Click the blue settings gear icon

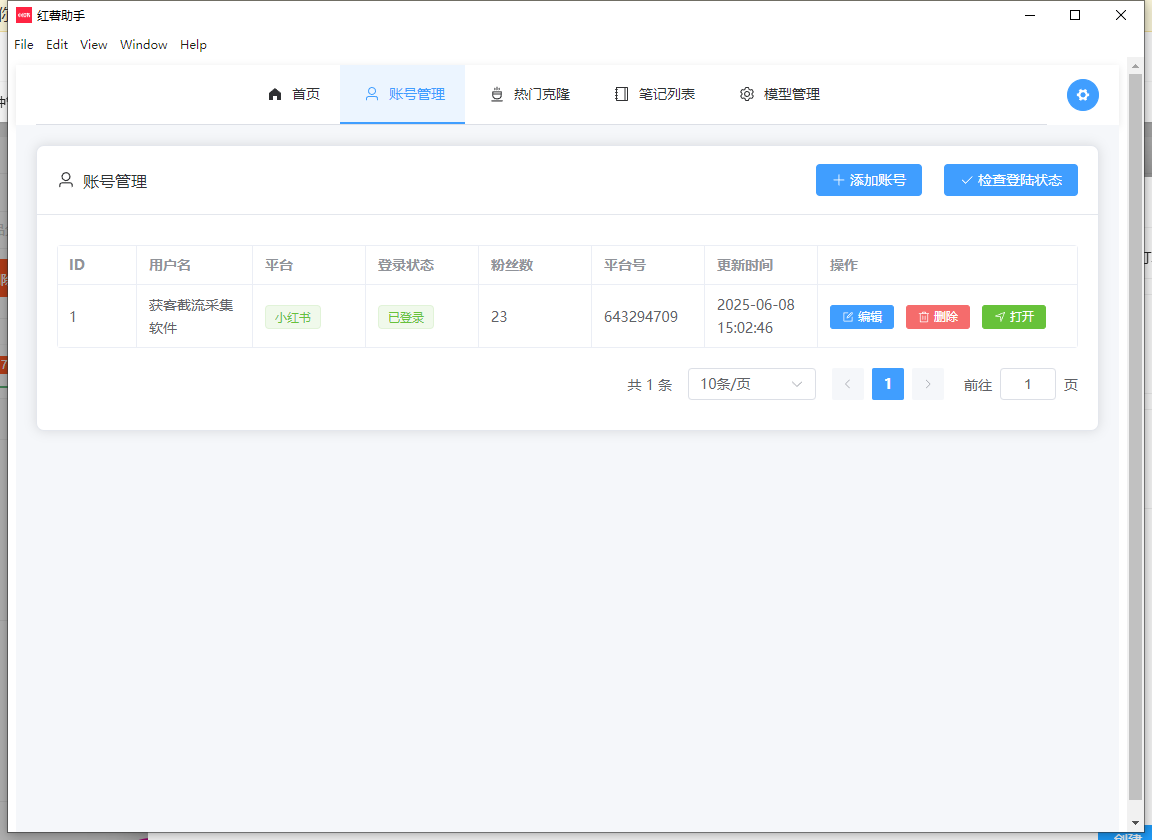tap(1082, 95)
